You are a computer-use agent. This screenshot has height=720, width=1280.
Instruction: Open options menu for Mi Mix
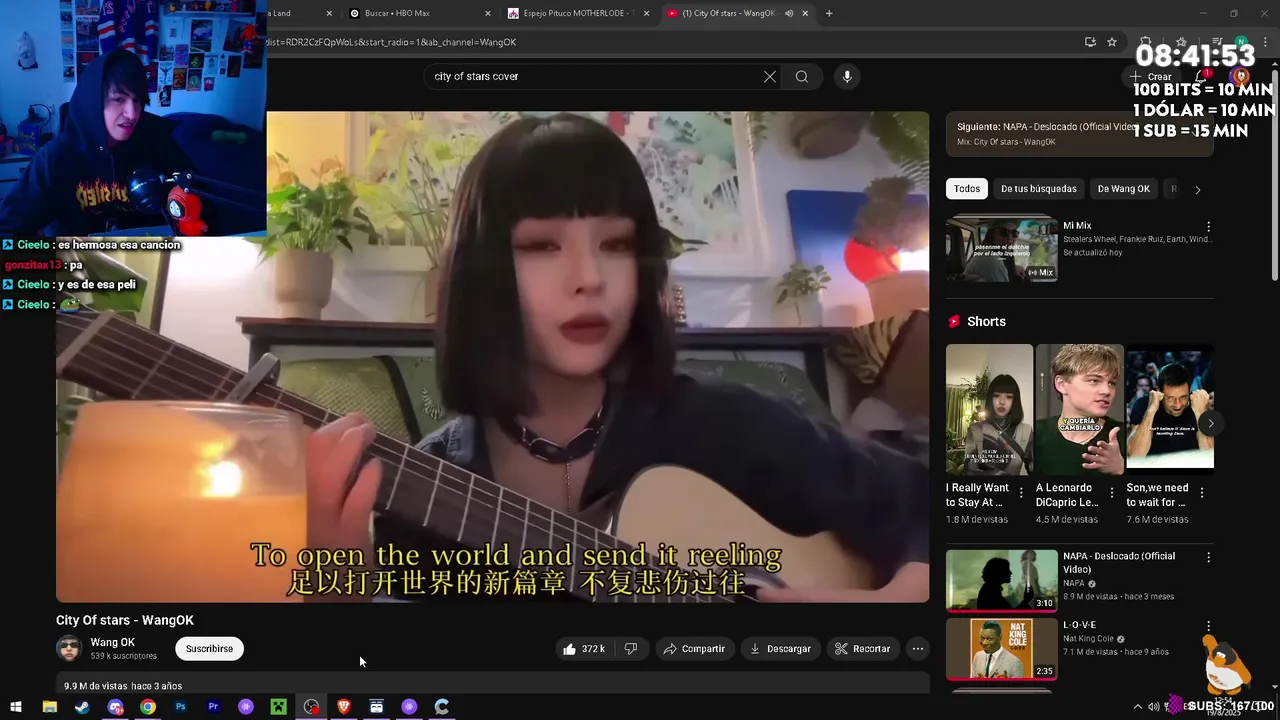1208,227
